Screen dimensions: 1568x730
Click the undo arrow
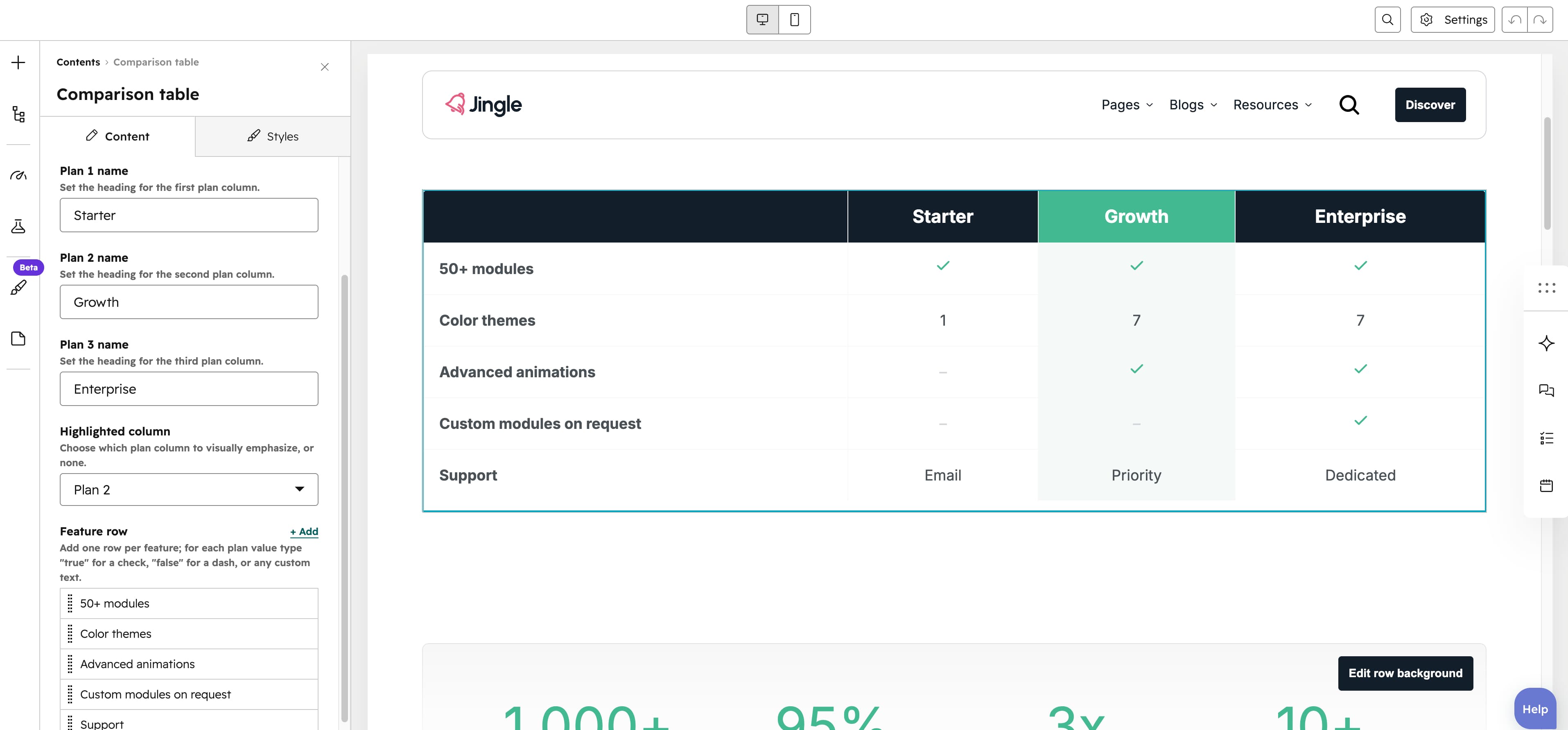coord(1514,20)
